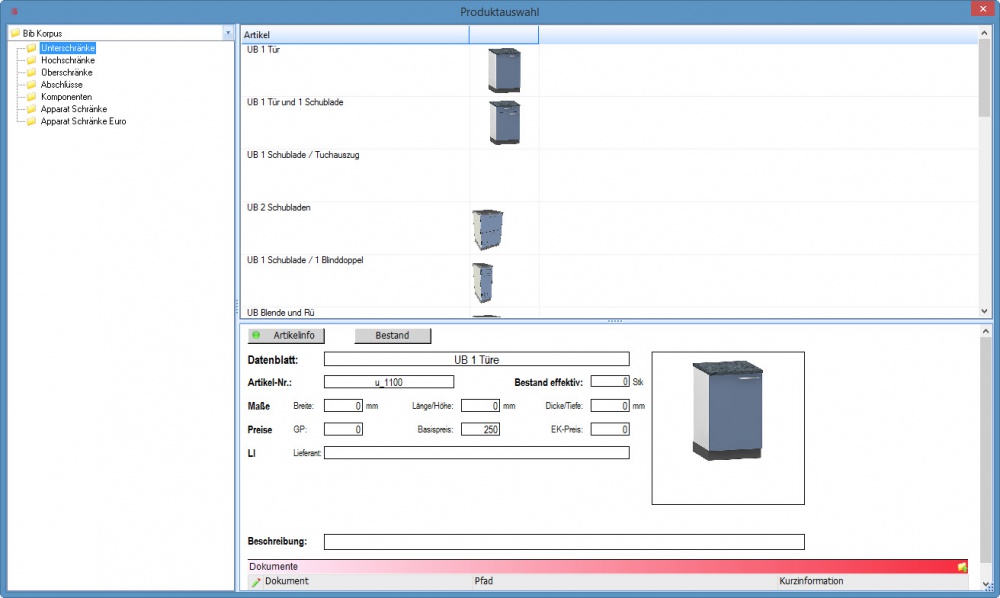This screenshot has width=1000, height=598.
Task: Click the Breite input field
Action: click(343, 405)
